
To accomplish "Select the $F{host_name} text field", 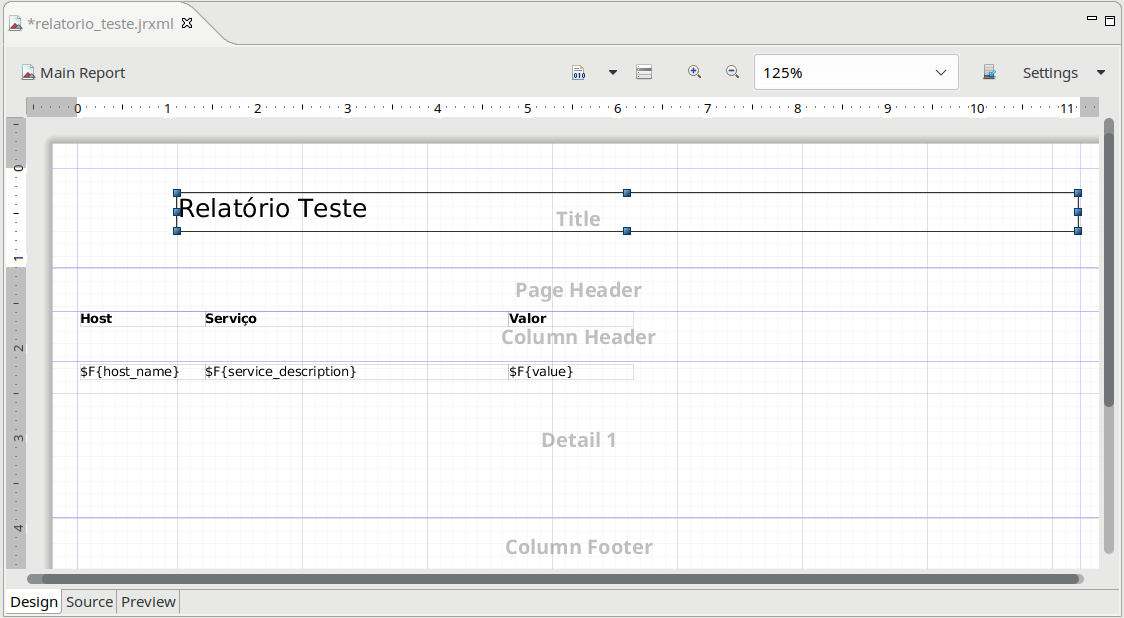I will tap(129, 372).
